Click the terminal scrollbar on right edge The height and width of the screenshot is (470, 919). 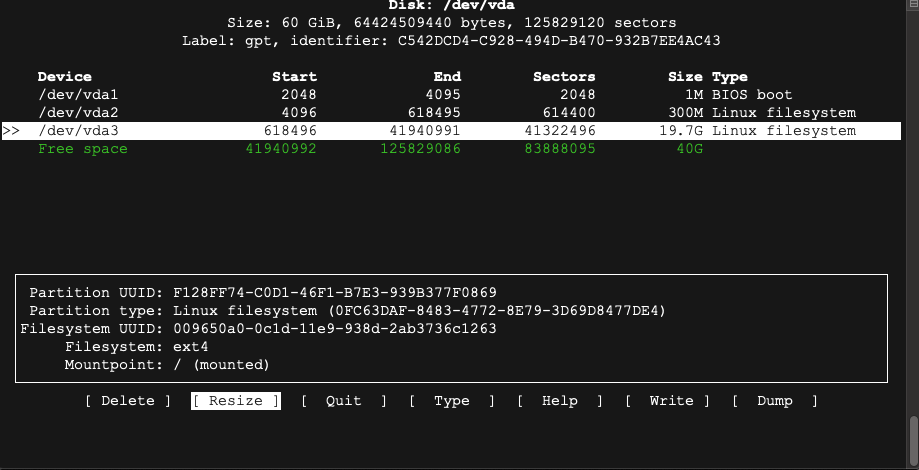[x=913, y=435]
